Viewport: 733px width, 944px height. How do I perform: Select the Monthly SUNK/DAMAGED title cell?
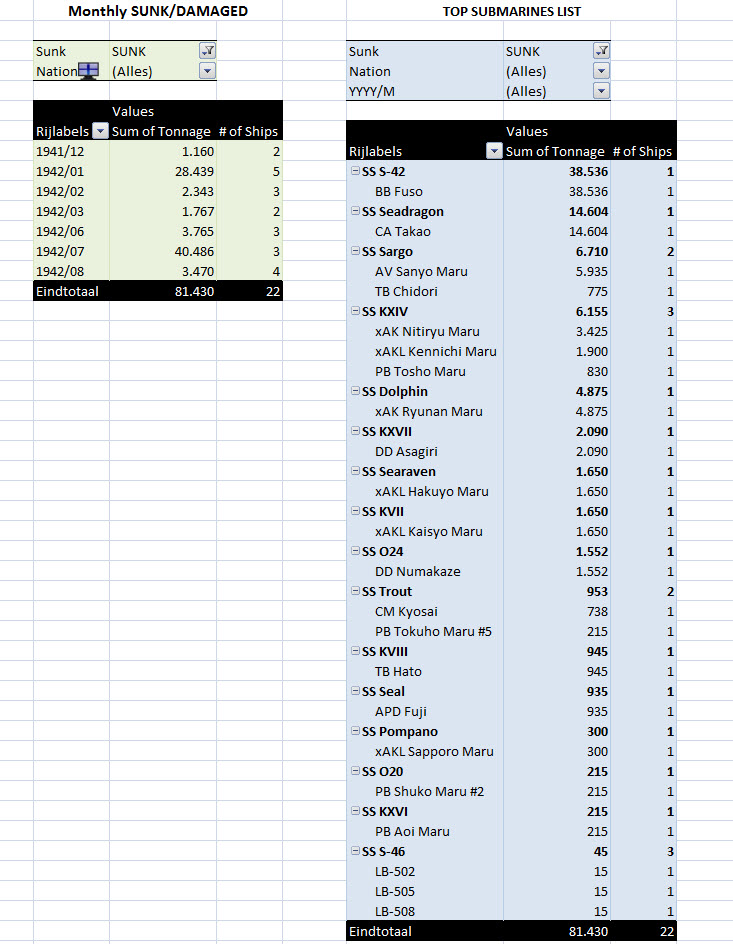coord(158,11)
